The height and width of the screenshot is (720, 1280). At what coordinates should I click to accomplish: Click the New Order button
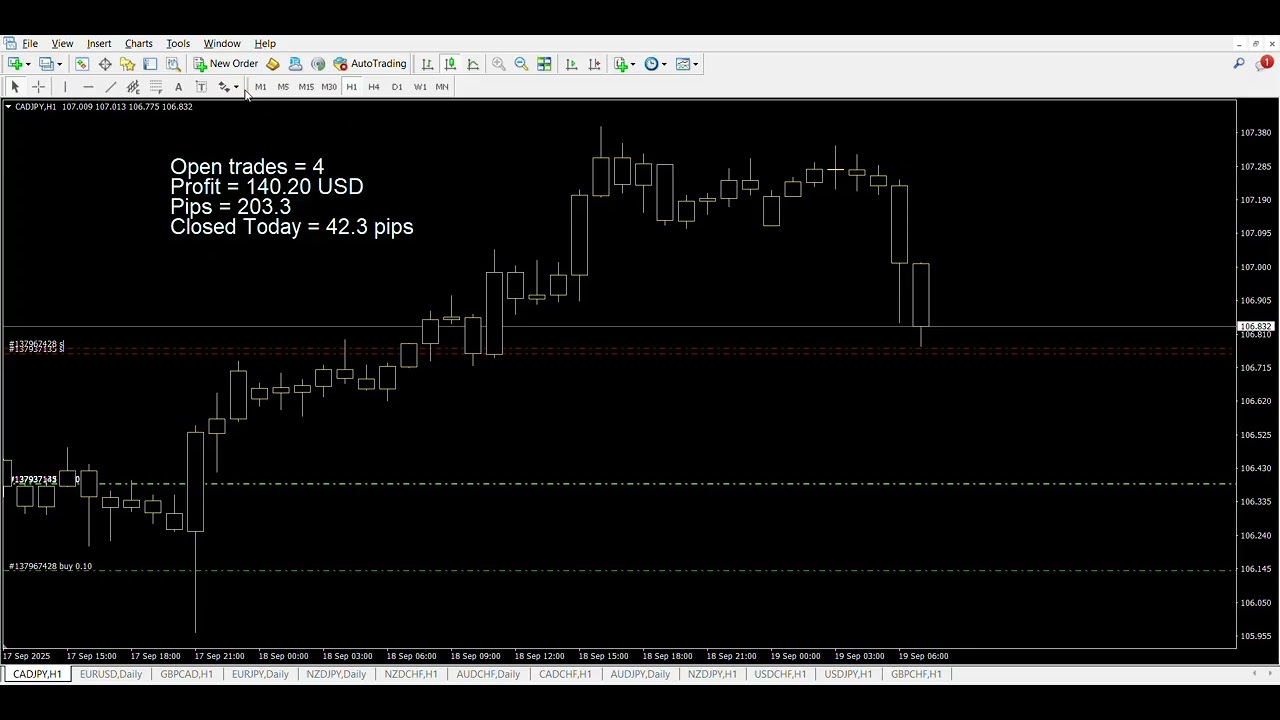[x=226, y=64]
